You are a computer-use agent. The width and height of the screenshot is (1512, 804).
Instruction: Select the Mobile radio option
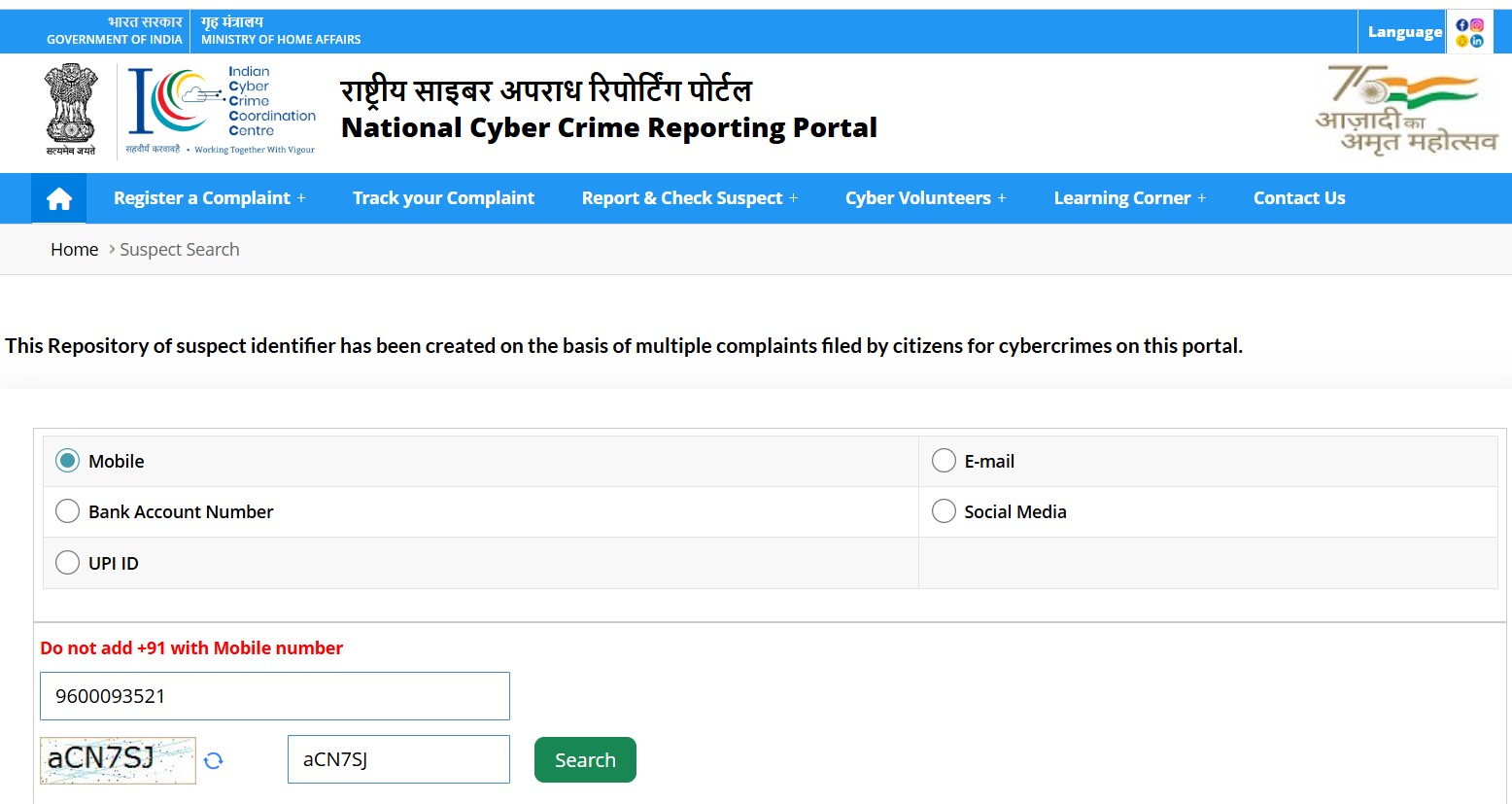[x=67, y=461]
